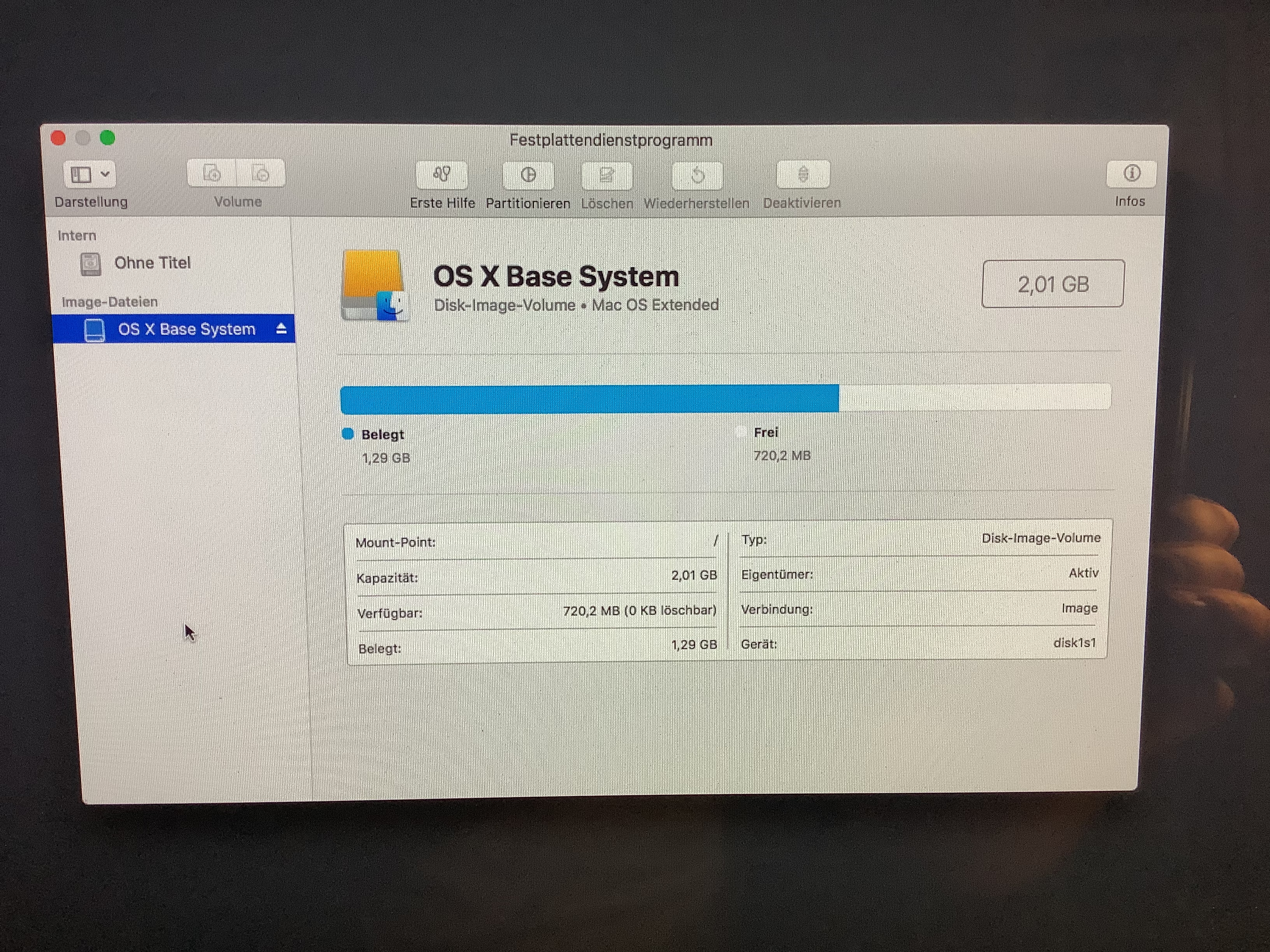1270x952 pixels.
Task: Click the Wiederherstellen restore icon
Action: click(697, 175)
